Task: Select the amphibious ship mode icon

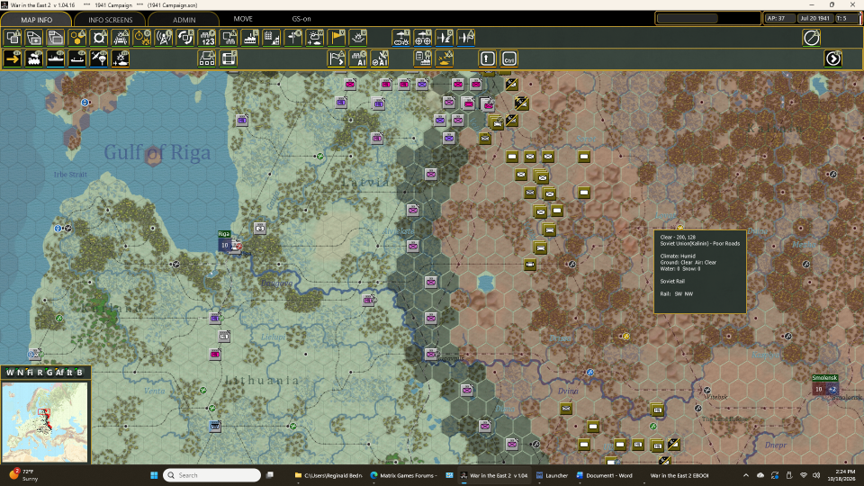Action: [77, 58]
